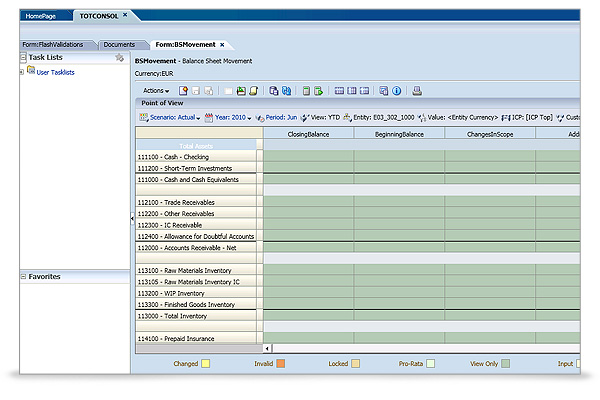Click the Scenario dimension icon
The height and width of the screenshot is (400, 600).
point(142,117)
